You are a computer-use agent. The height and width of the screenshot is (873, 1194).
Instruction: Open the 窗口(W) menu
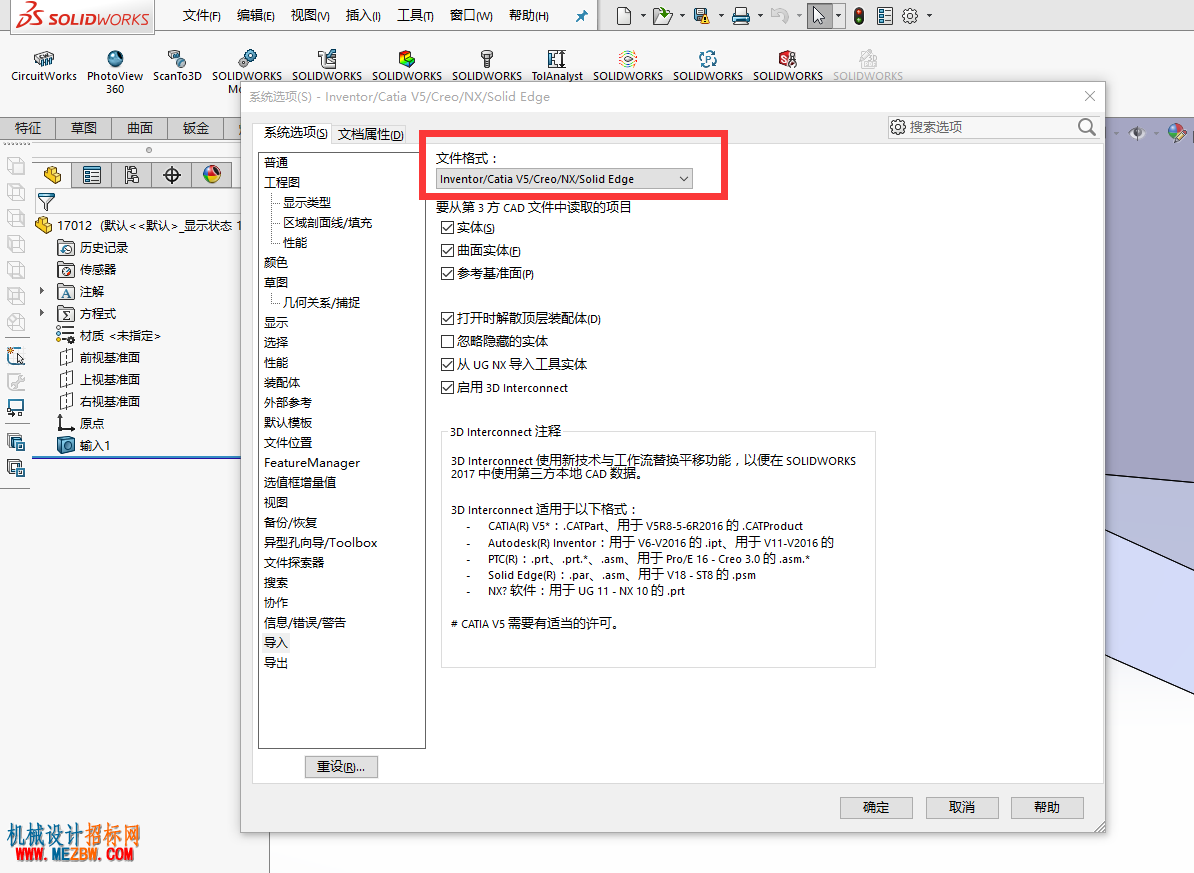pos(471,15)
